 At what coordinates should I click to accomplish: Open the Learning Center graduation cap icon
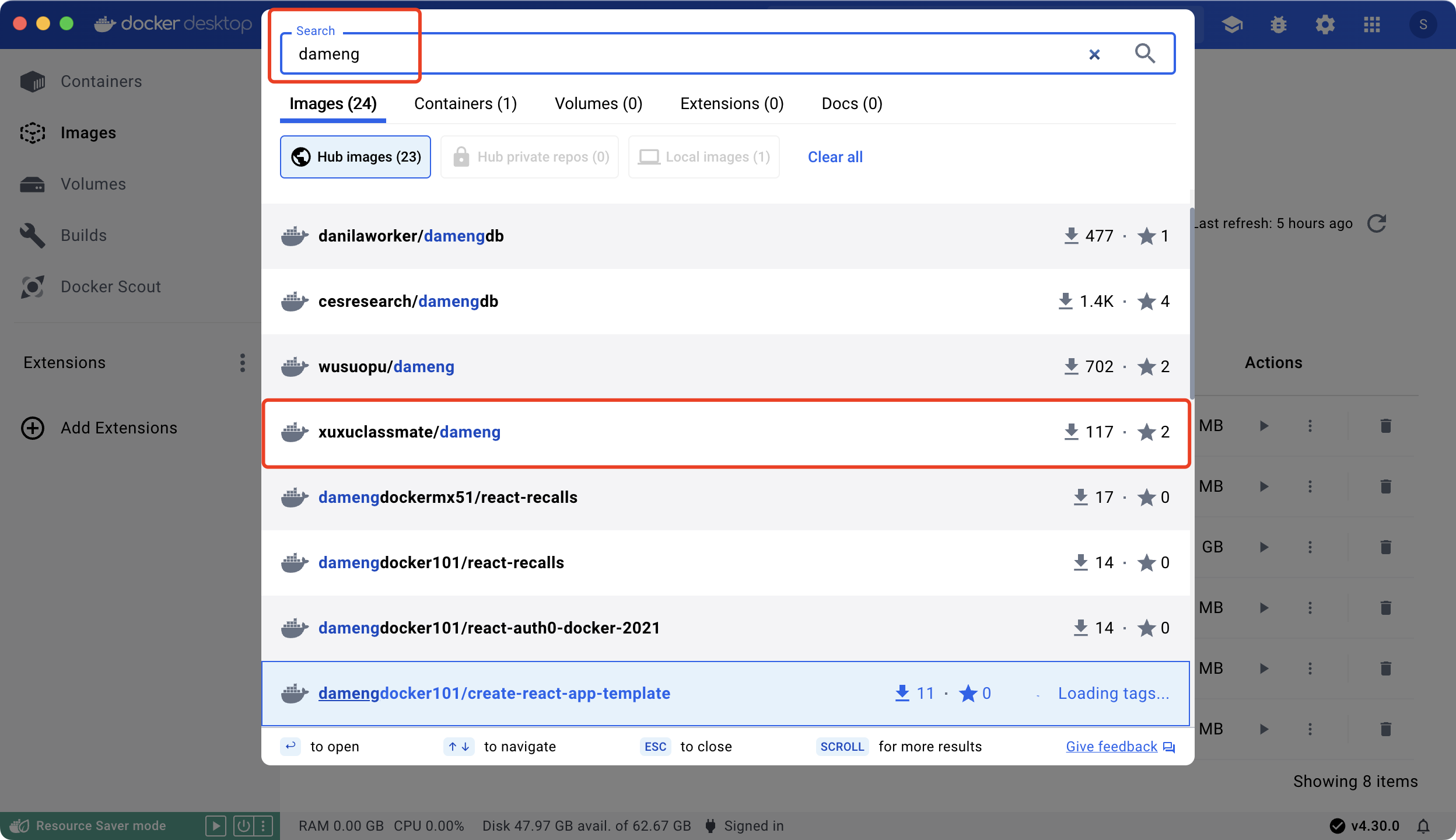1232,24
